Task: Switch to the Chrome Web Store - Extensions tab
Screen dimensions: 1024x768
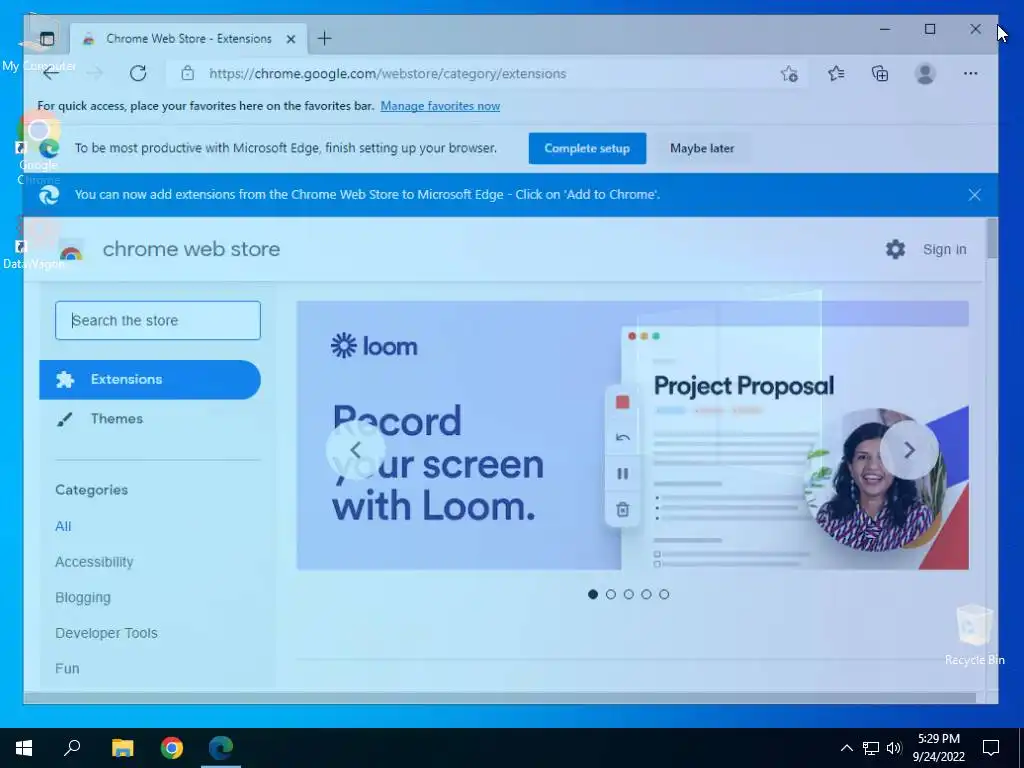Action: coord(188,39)
